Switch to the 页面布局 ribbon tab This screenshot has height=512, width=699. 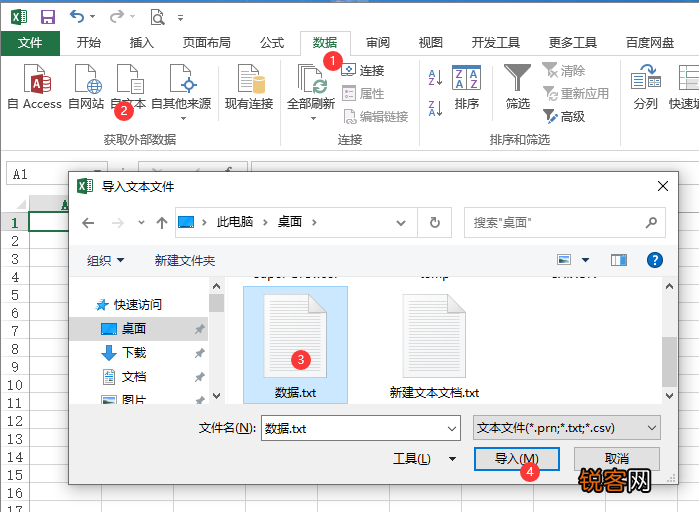207,43
